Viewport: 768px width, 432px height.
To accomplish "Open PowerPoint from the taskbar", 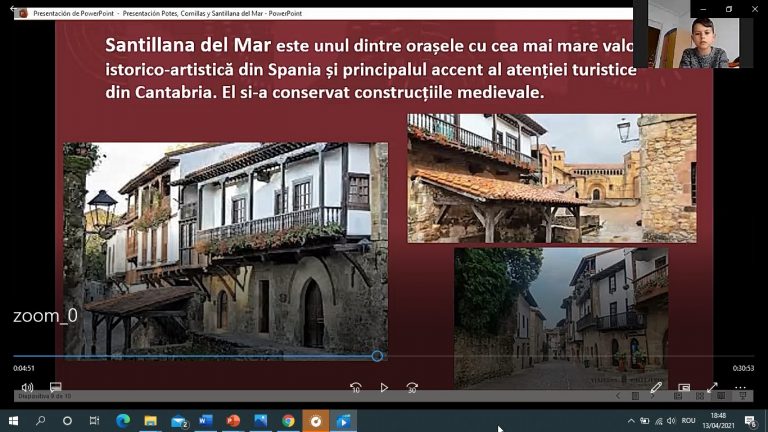I will coord(233,421).
